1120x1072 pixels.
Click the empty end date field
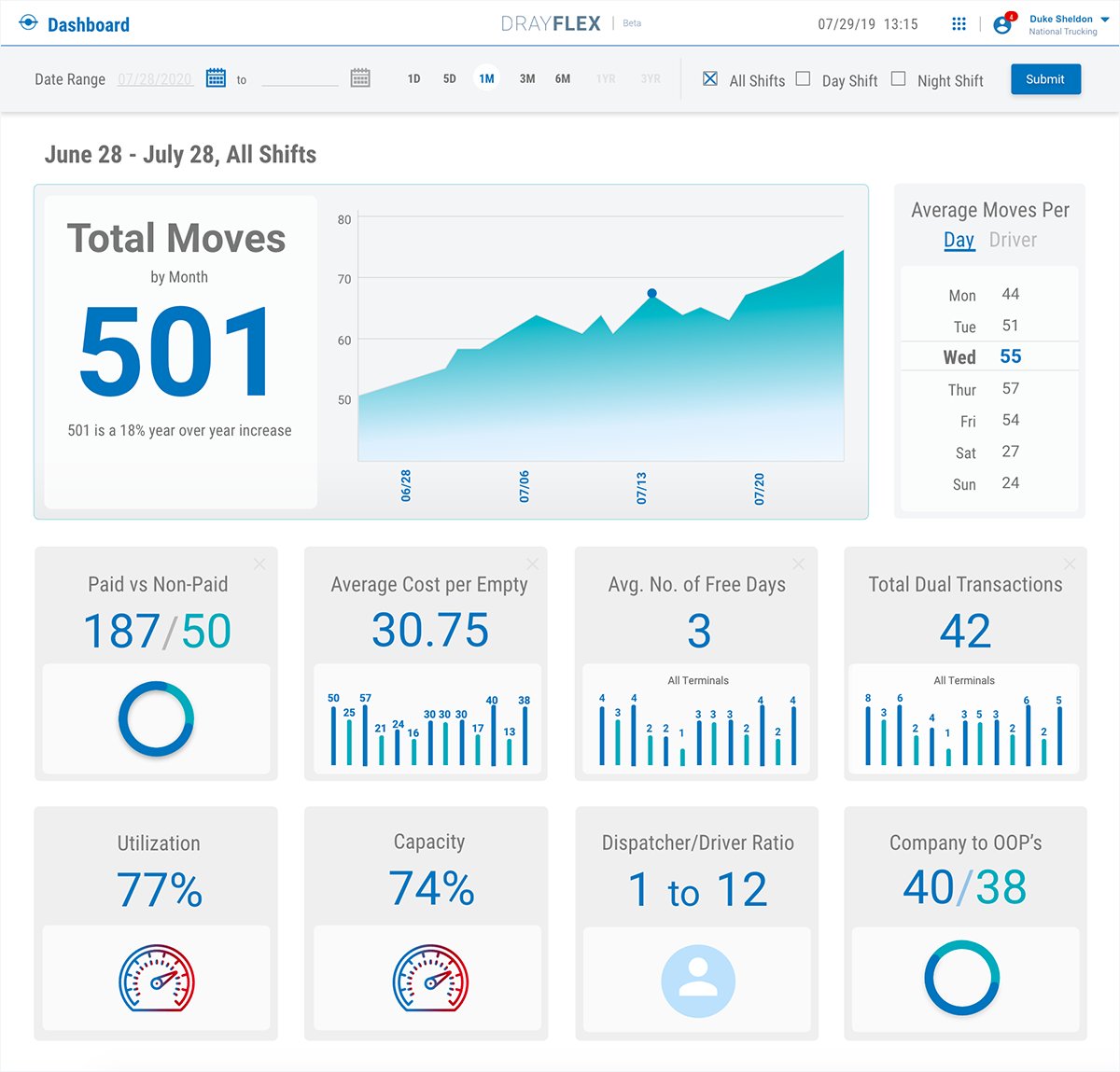300,79
